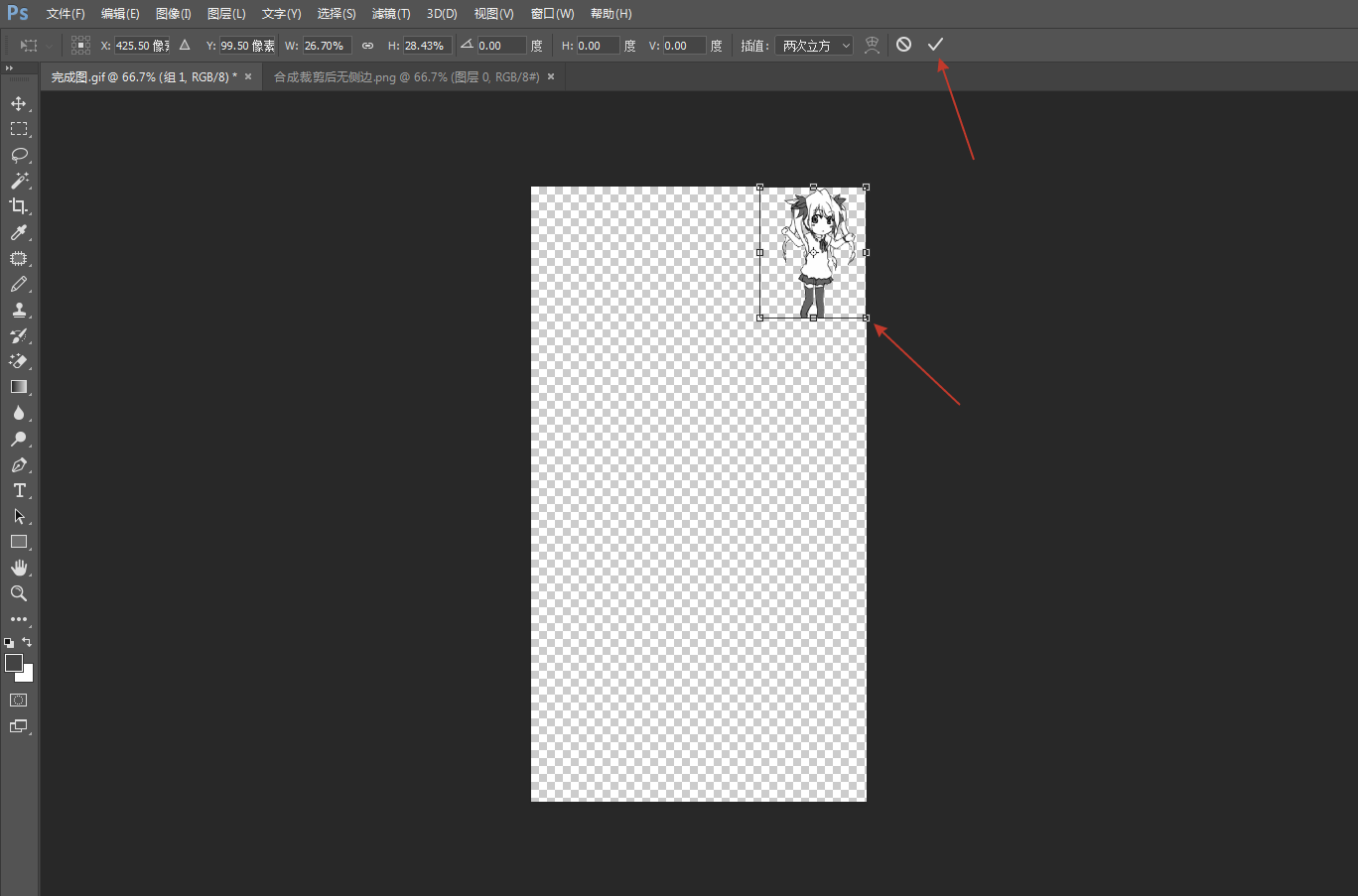Select the Horizontal Type tool
The image size is (1358, 896).
(19, 490)
